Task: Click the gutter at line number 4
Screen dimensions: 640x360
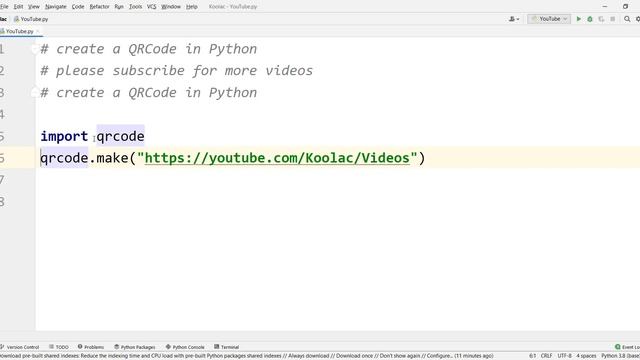Action: pyautogui.click(x=2, y=114)
